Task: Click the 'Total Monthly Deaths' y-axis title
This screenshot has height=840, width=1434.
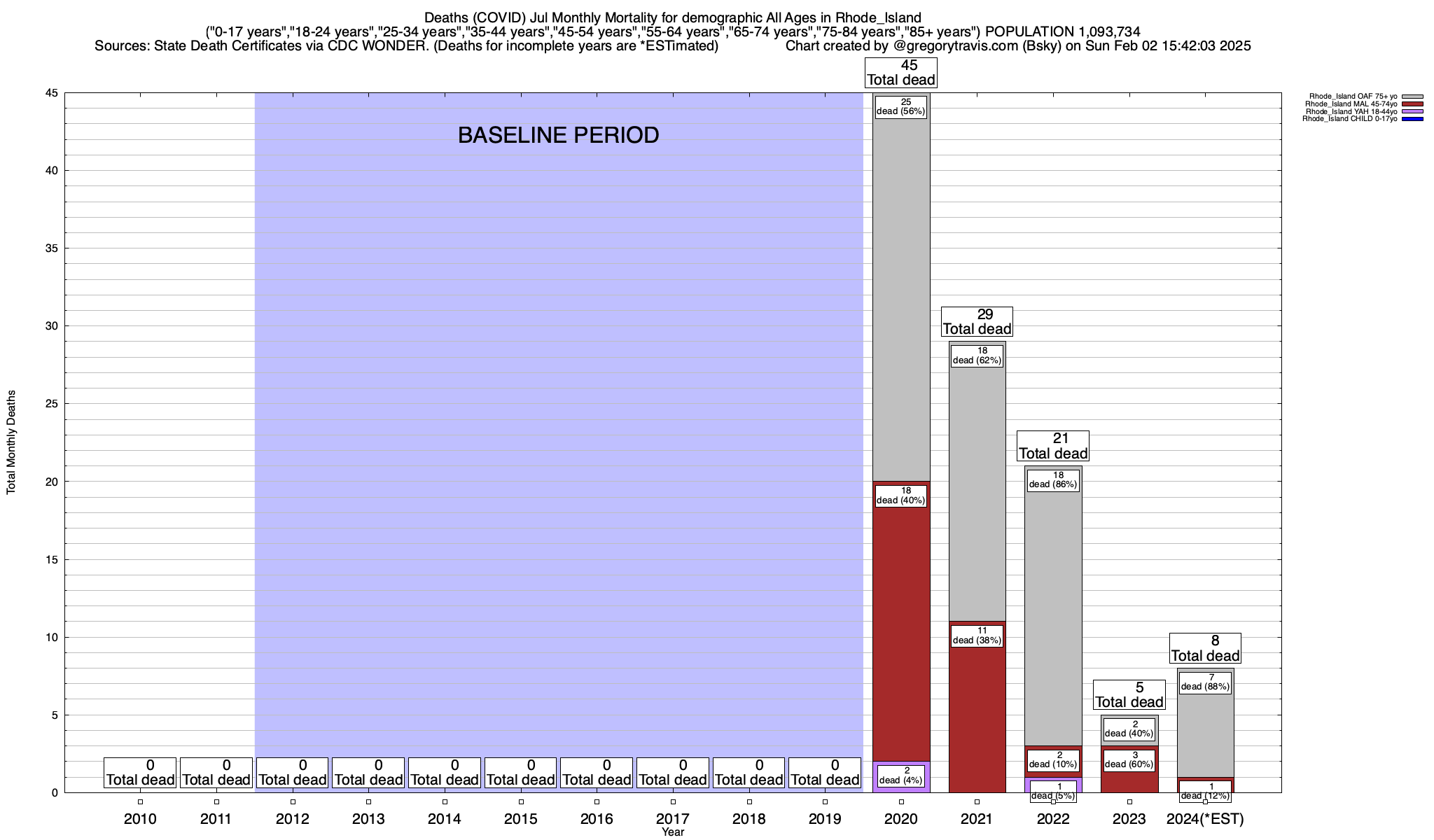Action: pyautogui.click(x=11, y=442)
